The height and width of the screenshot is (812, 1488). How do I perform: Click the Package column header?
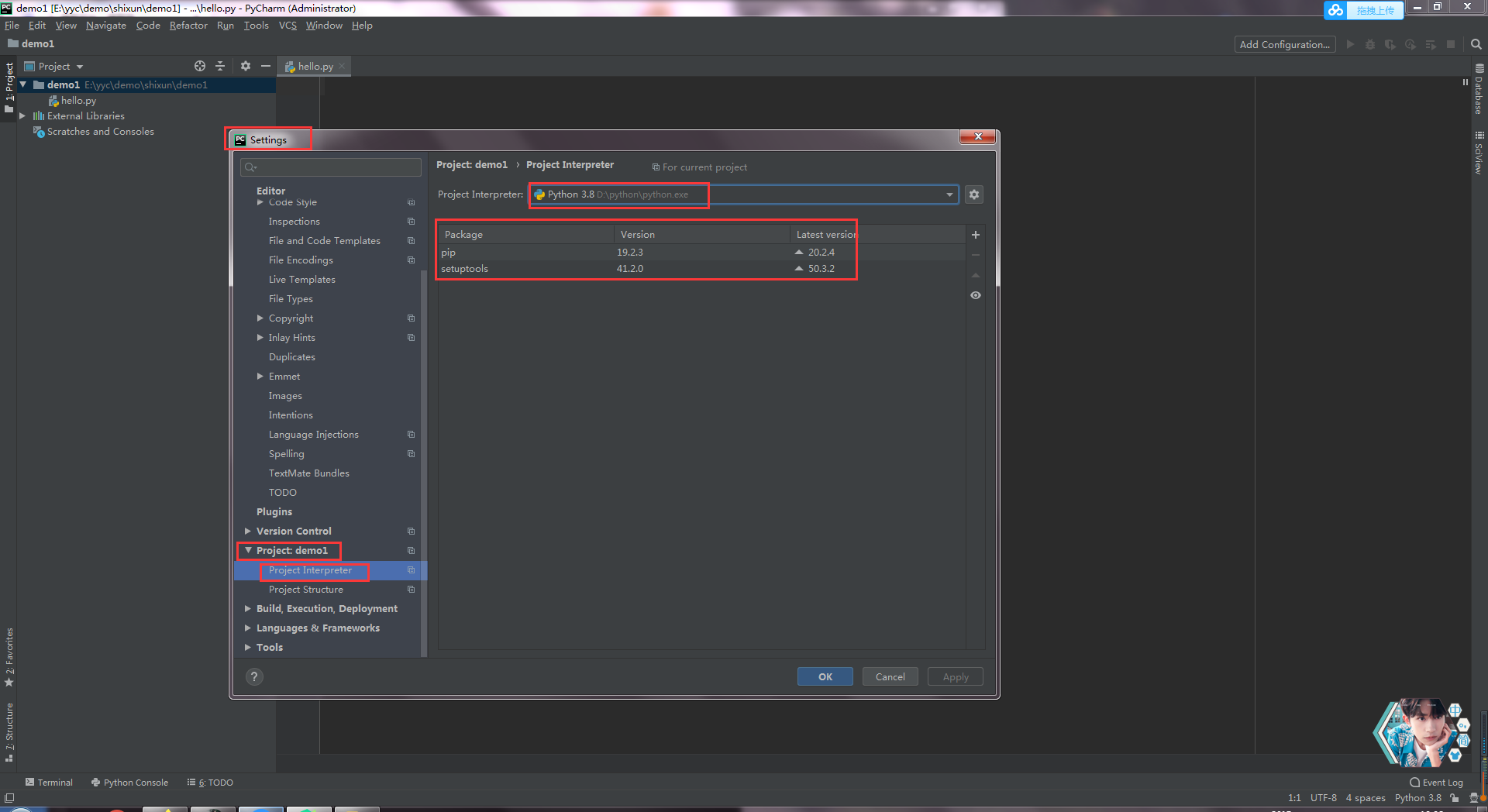(526, 235)
